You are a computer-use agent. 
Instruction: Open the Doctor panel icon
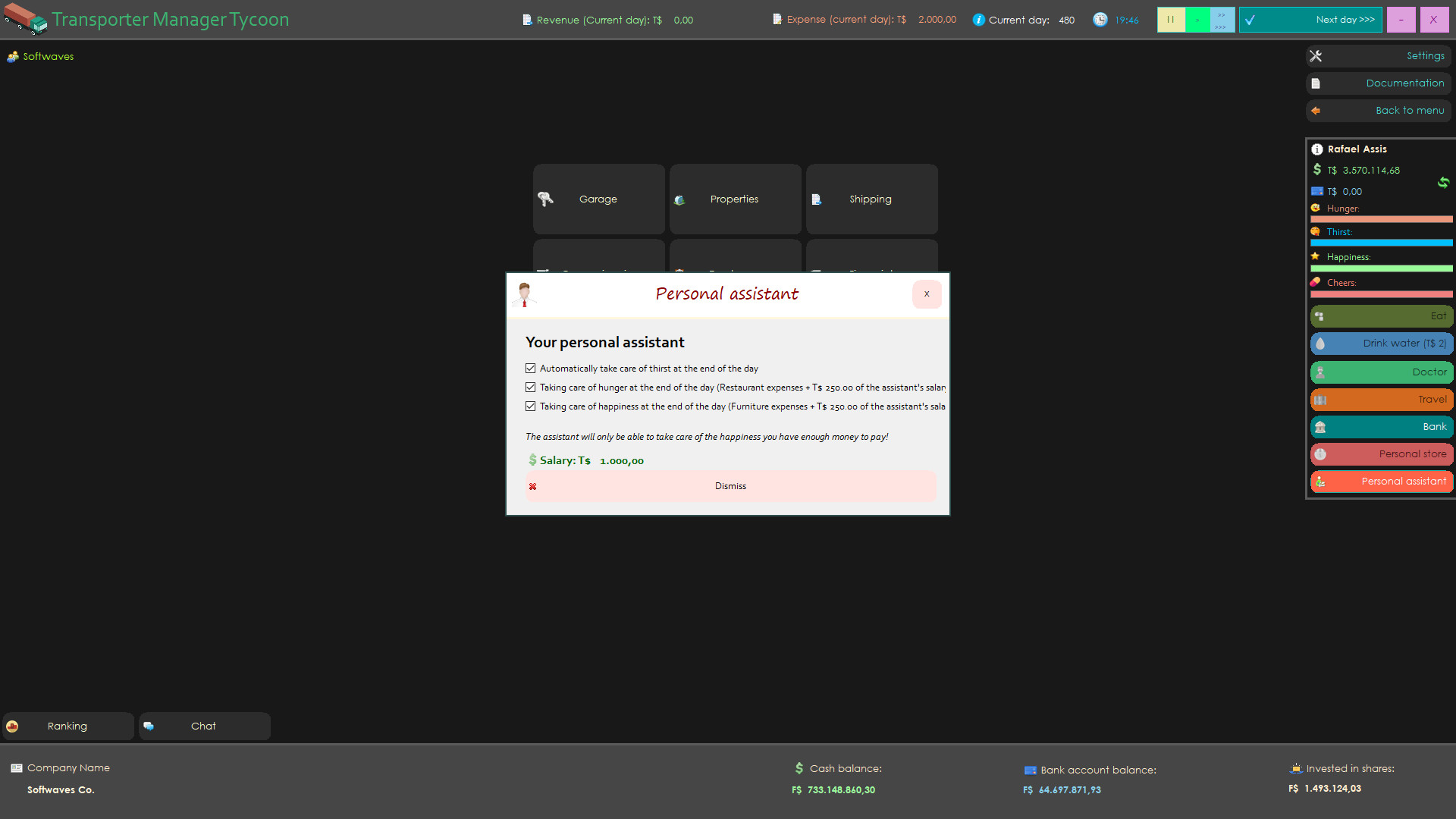pos(1321,372)
